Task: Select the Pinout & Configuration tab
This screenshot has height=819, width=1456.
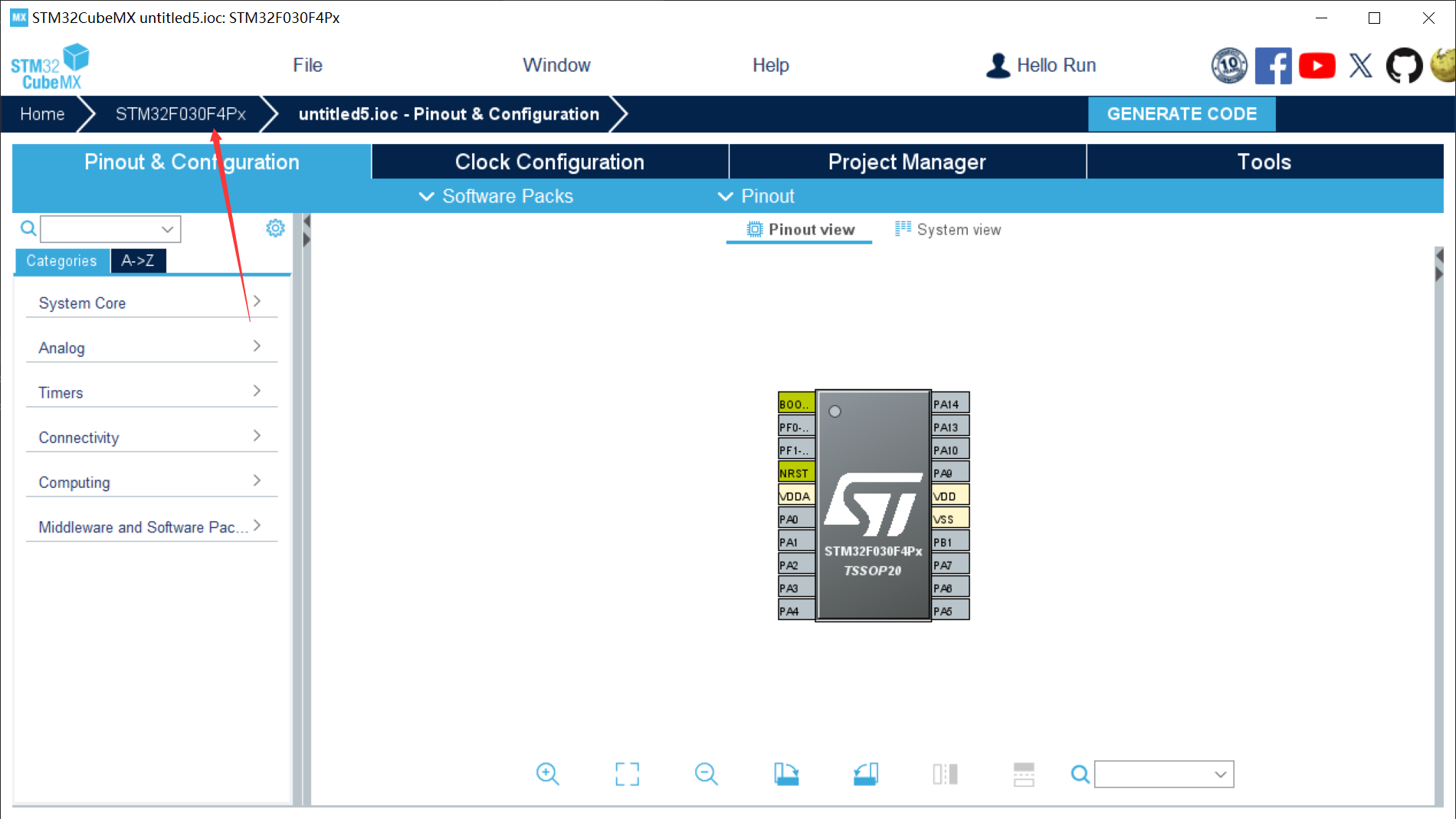Action: [x=192, y=162]
